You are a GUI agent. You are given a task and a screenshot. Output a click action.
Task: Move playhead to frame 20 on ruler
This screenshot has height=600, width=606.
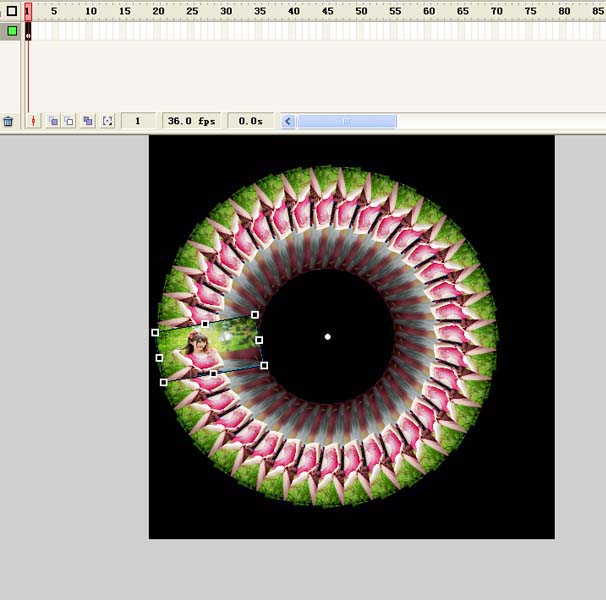click(158, 11)
